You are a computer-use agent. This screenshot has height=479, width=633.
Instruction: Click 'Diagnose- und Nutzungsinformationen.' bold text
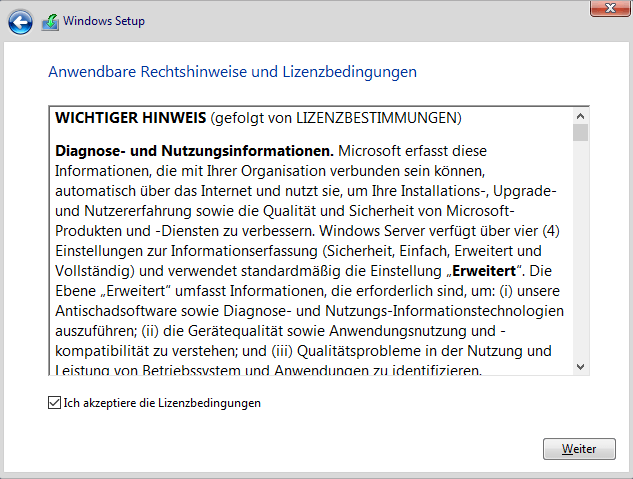pos(194,151)
